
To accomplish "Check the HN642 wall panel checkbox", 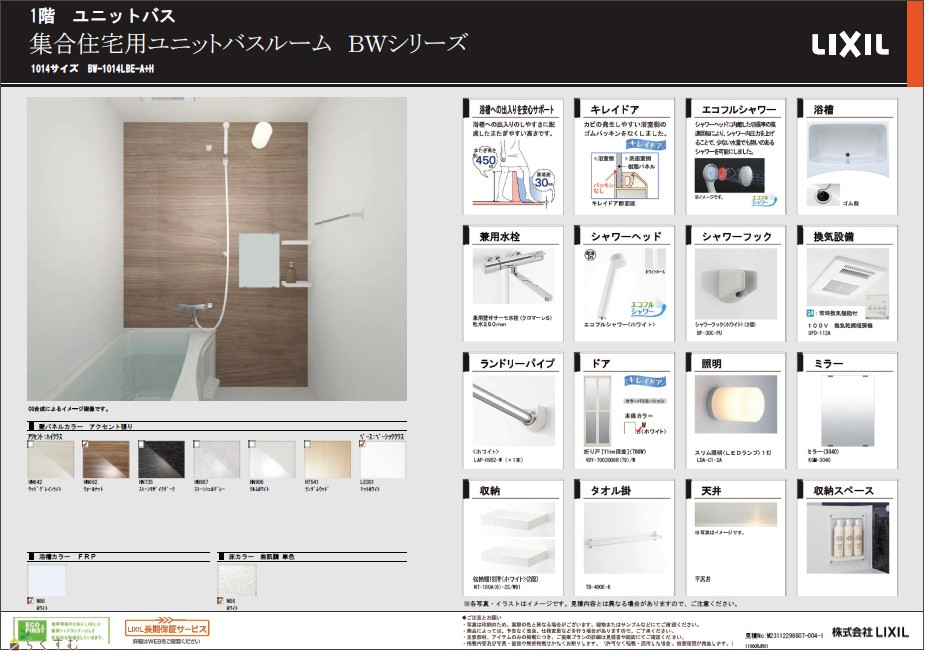I will pyautogui.click(x=31, y=442).
